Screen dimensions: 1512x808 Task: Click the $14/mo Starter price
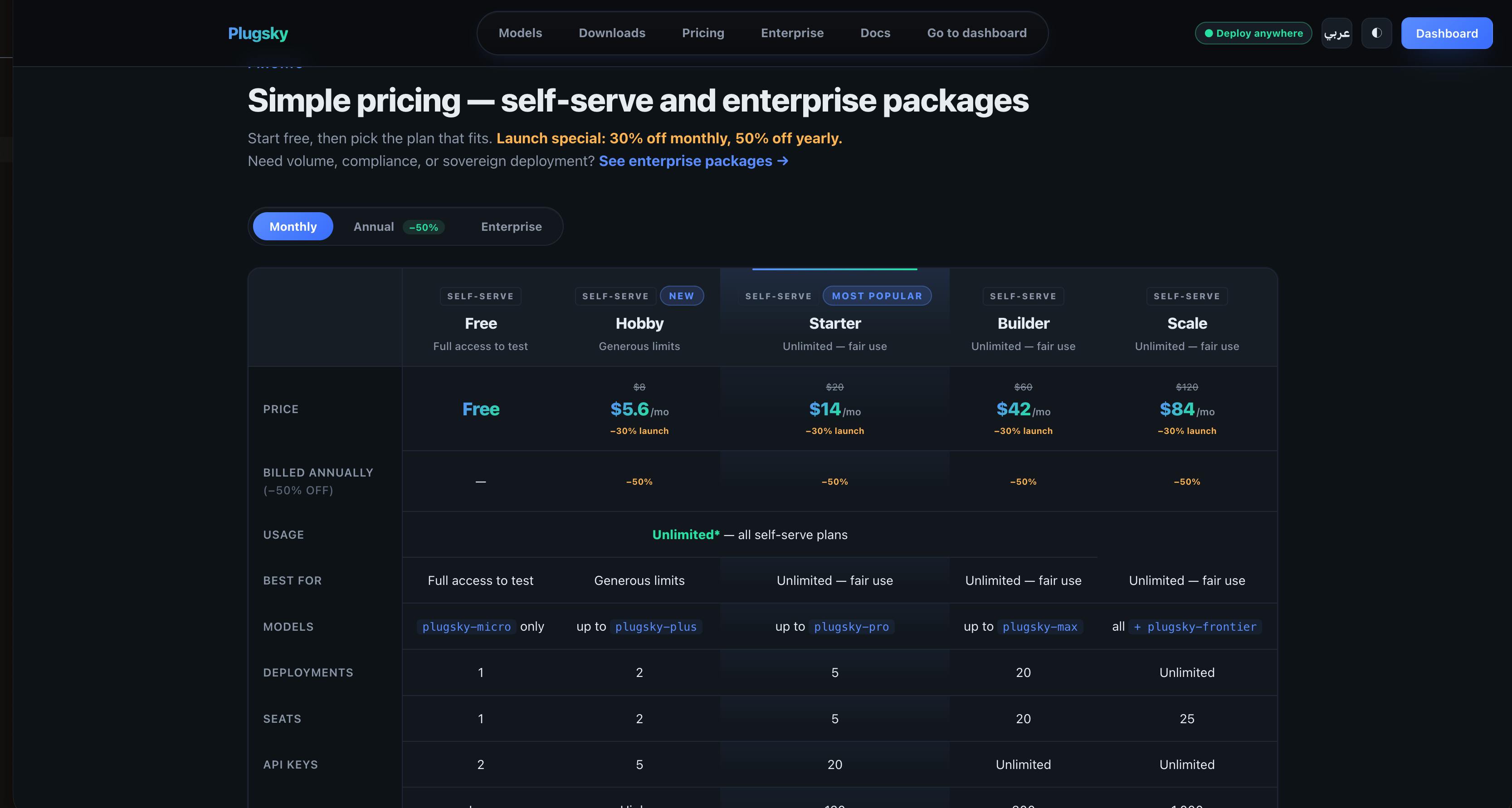point(834,409)
